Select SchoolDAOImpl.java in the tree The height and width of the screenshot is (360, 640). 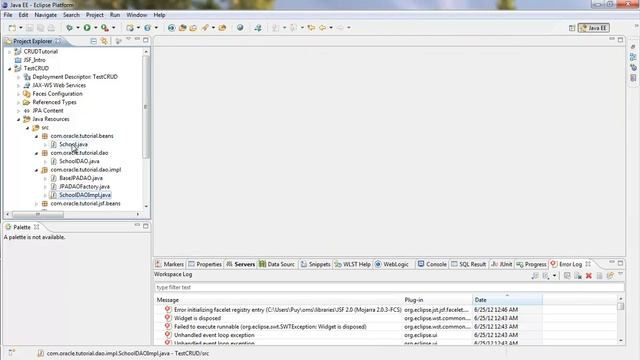click(85, 195)
